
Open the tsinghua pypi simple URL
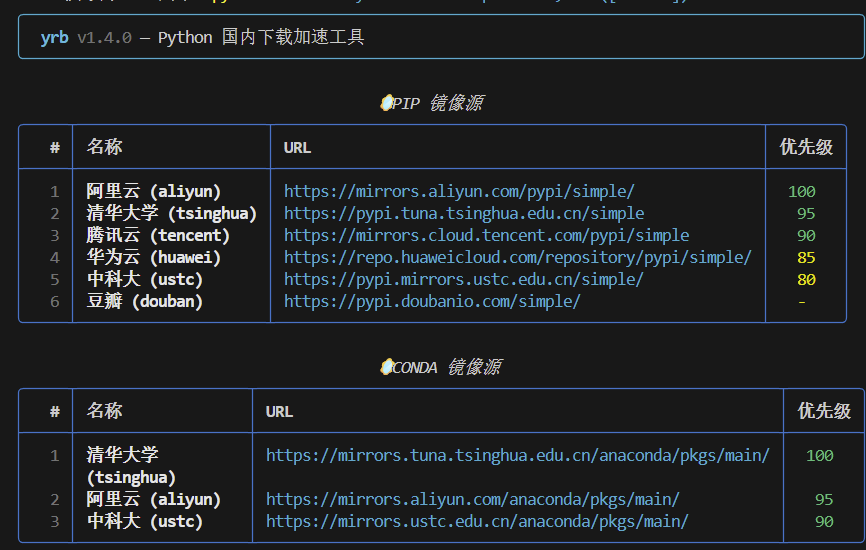(464, 214)
